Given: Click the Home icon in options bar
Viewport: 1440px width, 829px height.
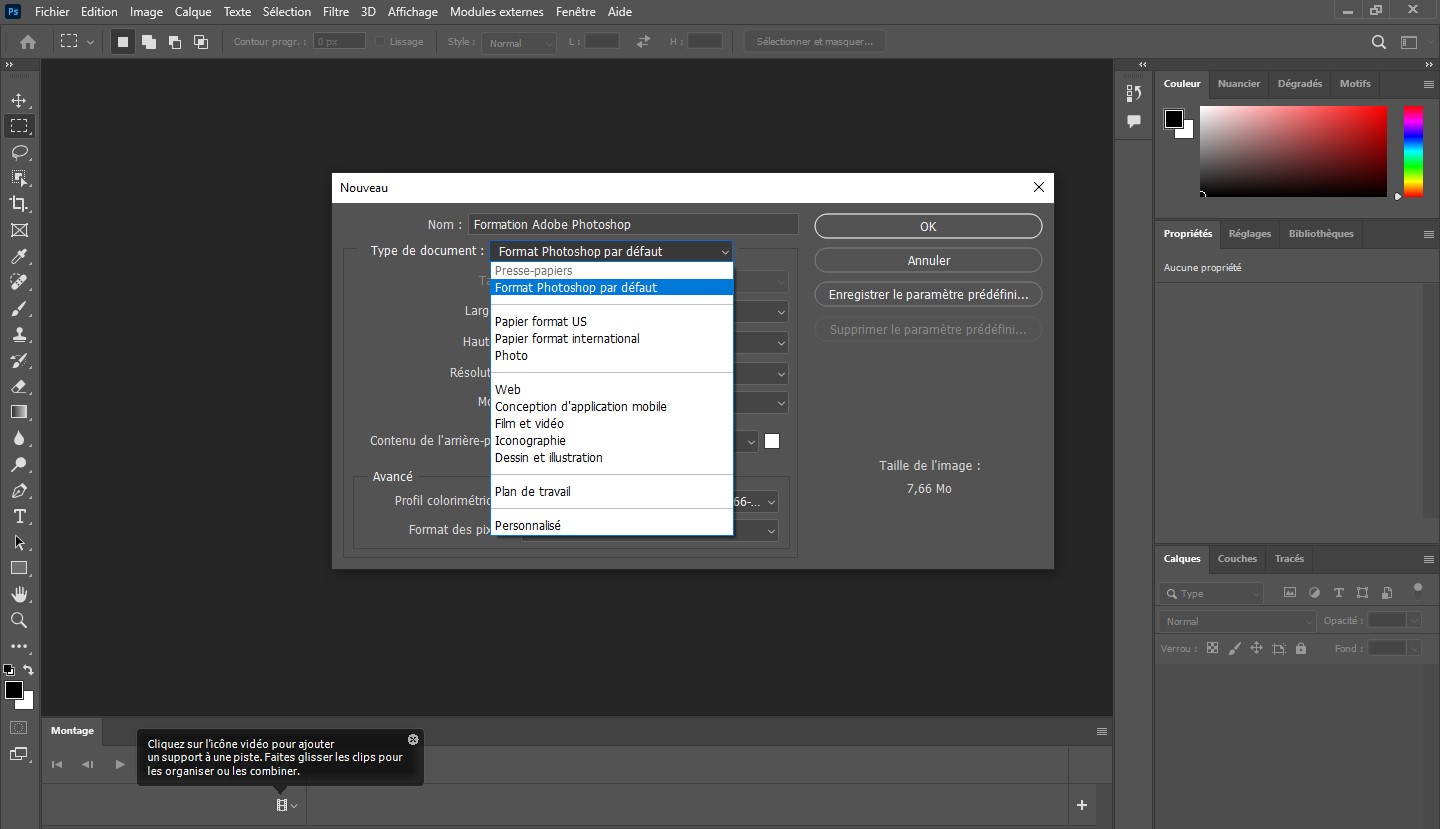Looking at the screenshot, I should (x=28, y=42).
